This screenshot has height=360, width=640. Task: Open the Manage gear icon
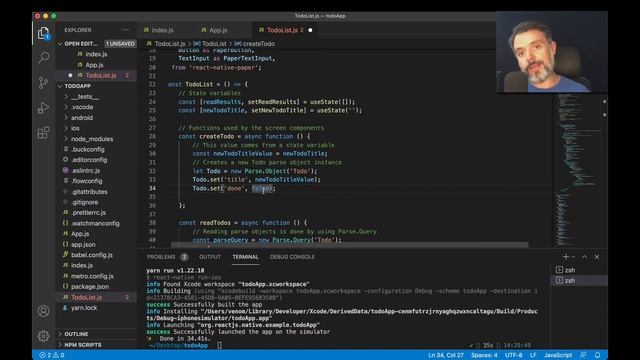coord(43,336)
